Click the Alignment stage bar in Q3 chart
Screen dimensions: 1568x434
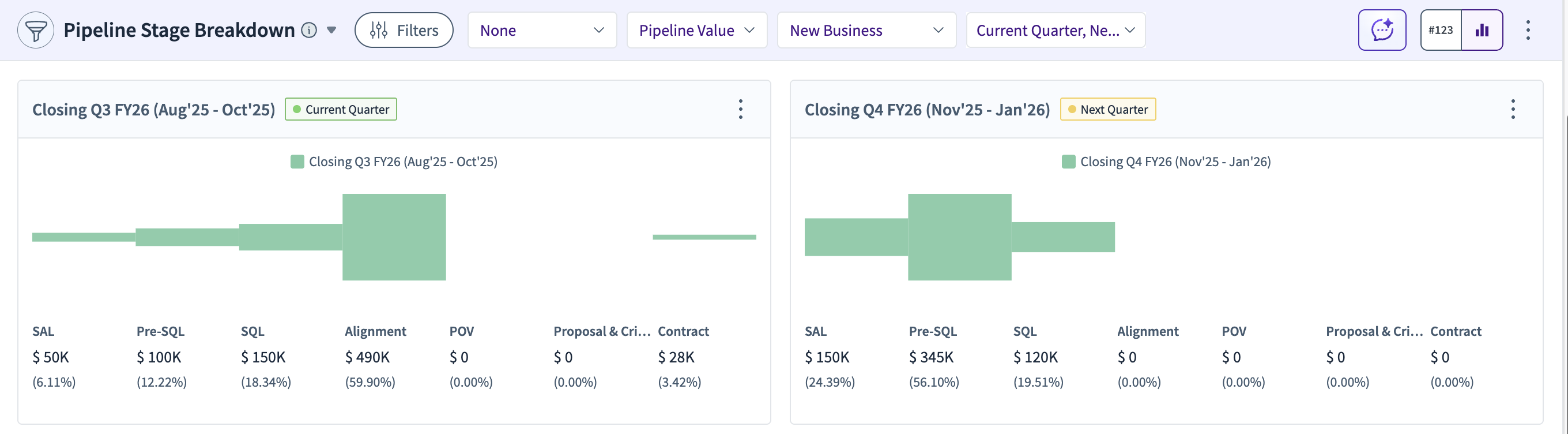click(x=394, y=237)
